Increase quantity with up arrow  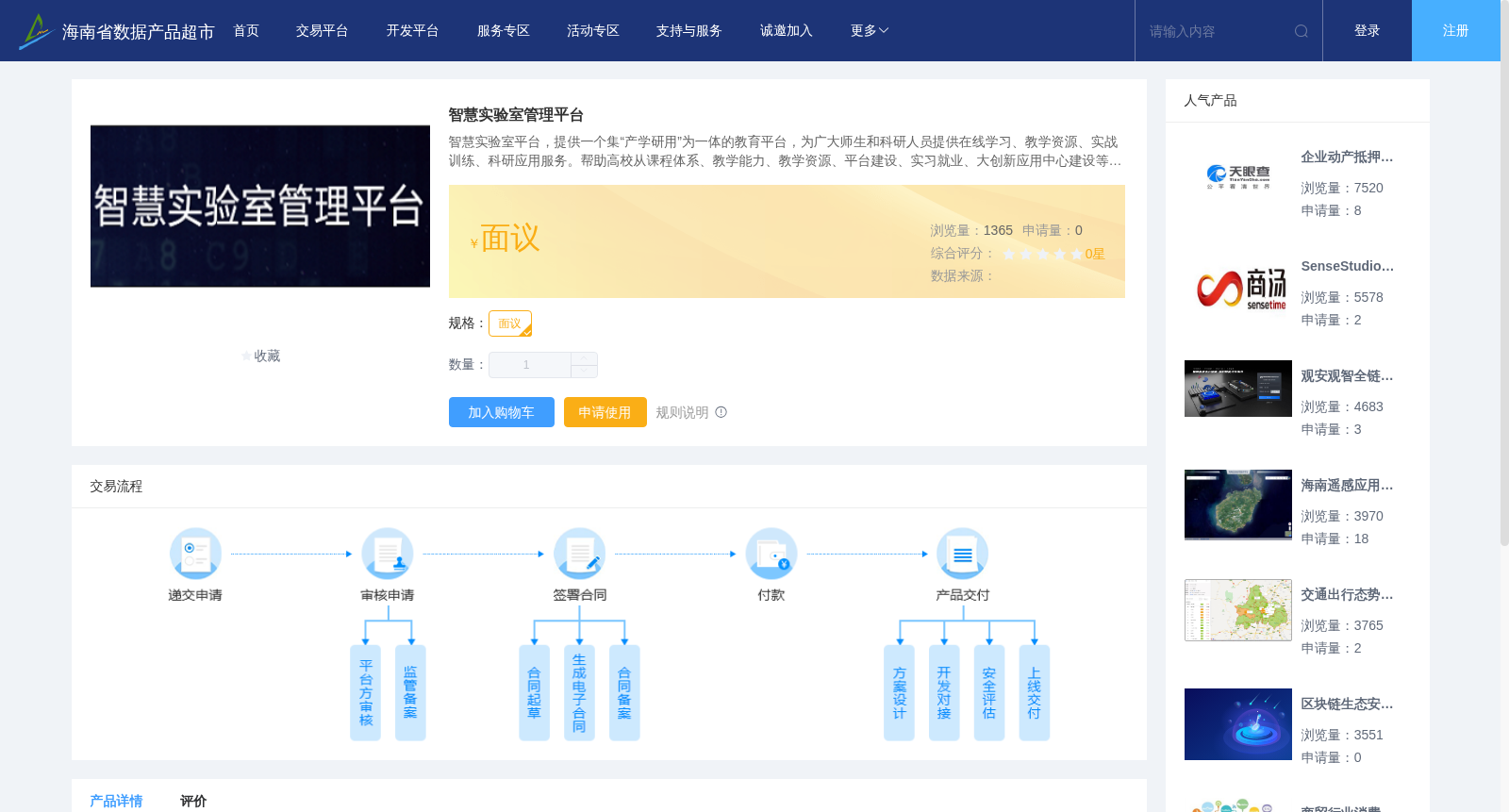coord(584,358)
